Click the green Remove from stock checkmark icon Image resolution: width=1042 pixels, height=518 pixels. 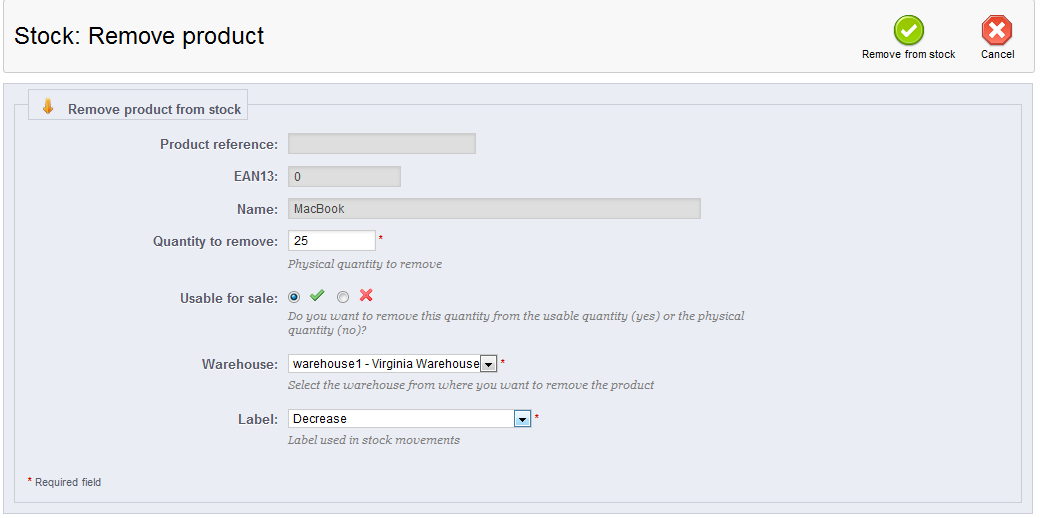click(x=908, y=31)
